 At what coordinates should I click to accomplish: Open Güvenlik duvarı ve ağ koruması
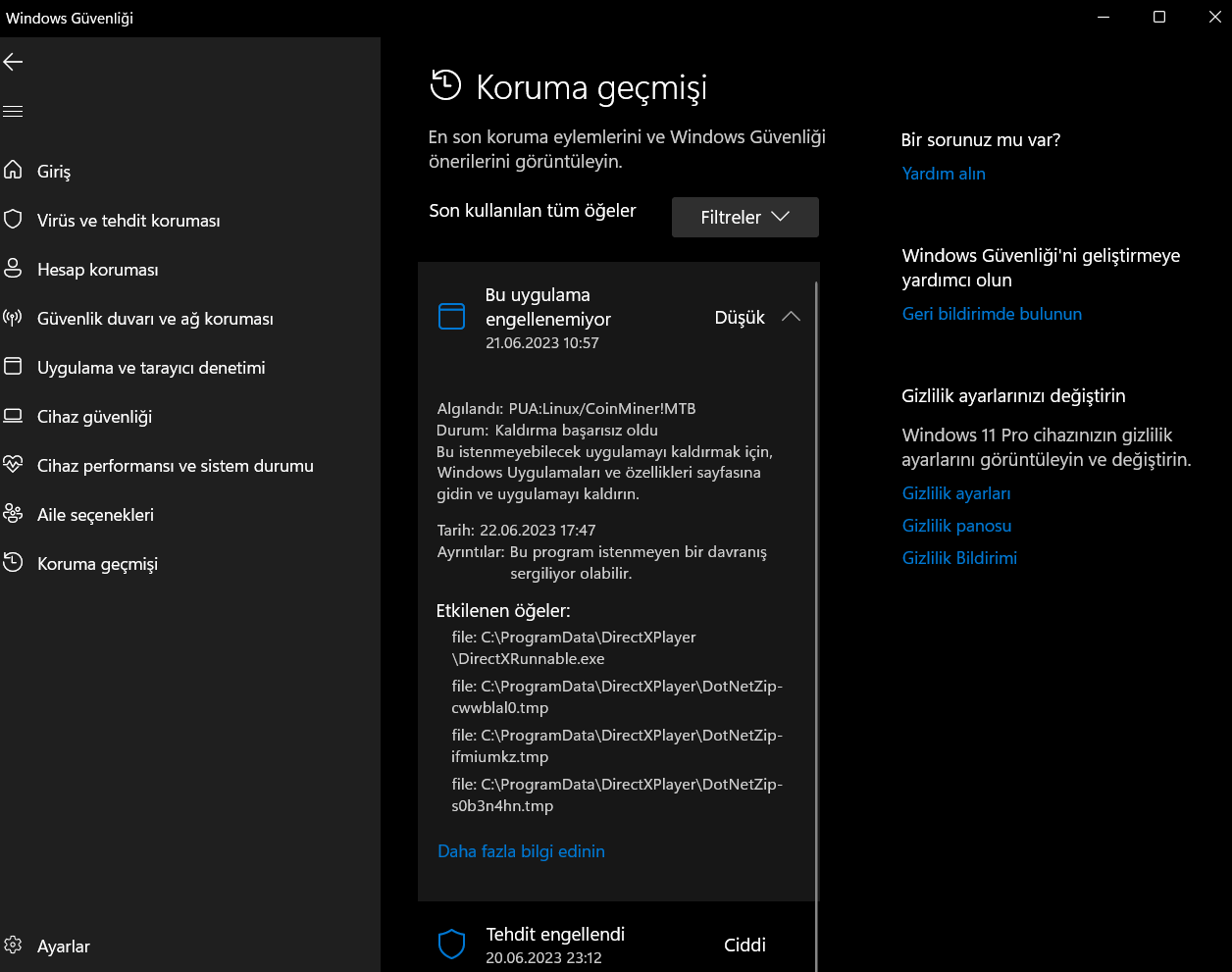(x=155, y=319)
